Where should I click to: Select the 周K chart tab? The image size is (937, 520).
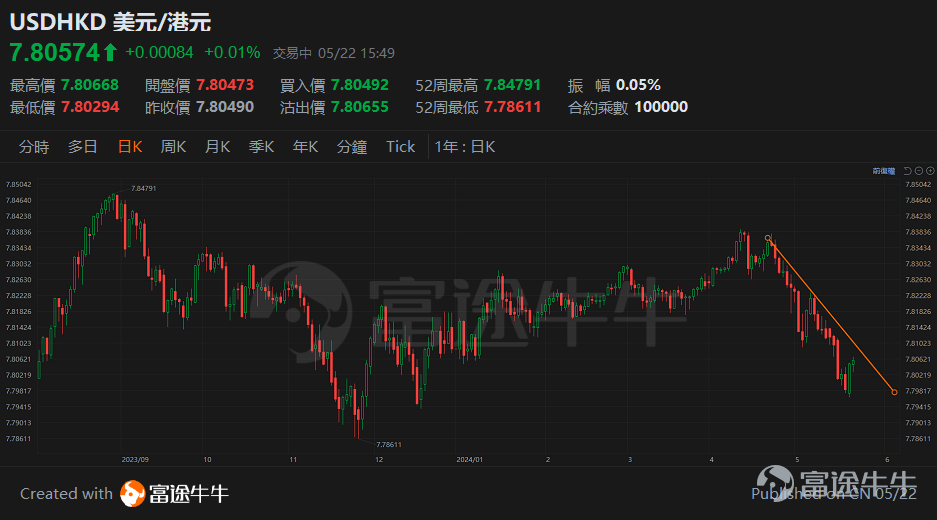click(x=173, y=146)
